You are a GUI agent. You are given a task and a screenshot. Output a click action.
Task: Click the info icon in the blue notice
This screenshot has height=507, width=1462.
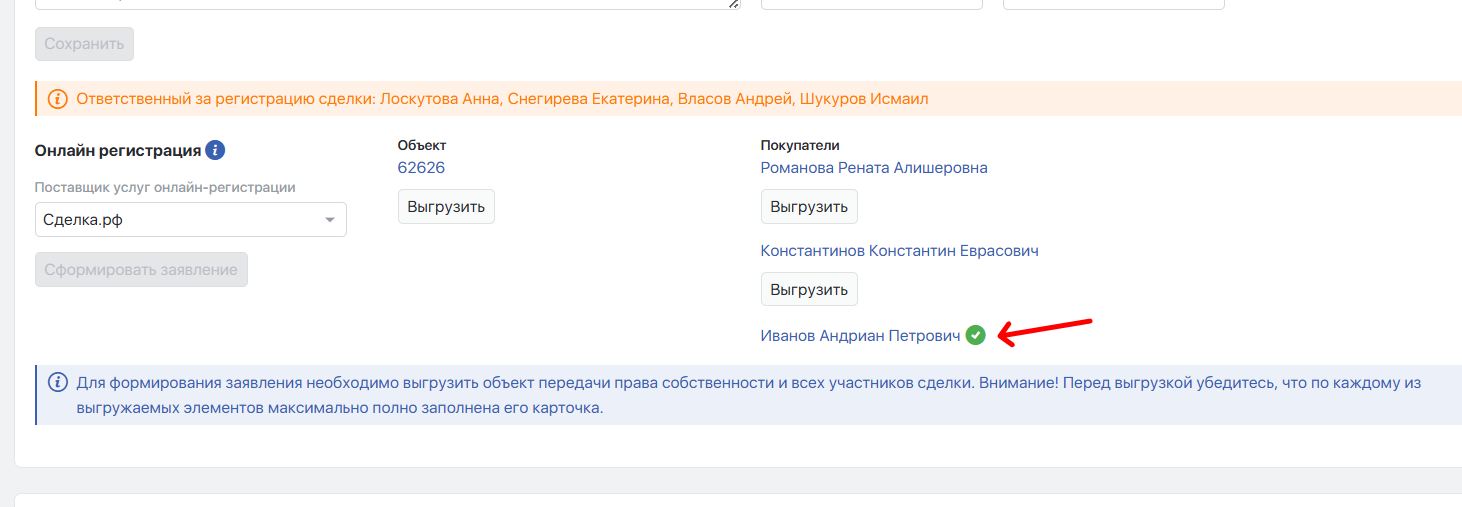pos(58,382)
